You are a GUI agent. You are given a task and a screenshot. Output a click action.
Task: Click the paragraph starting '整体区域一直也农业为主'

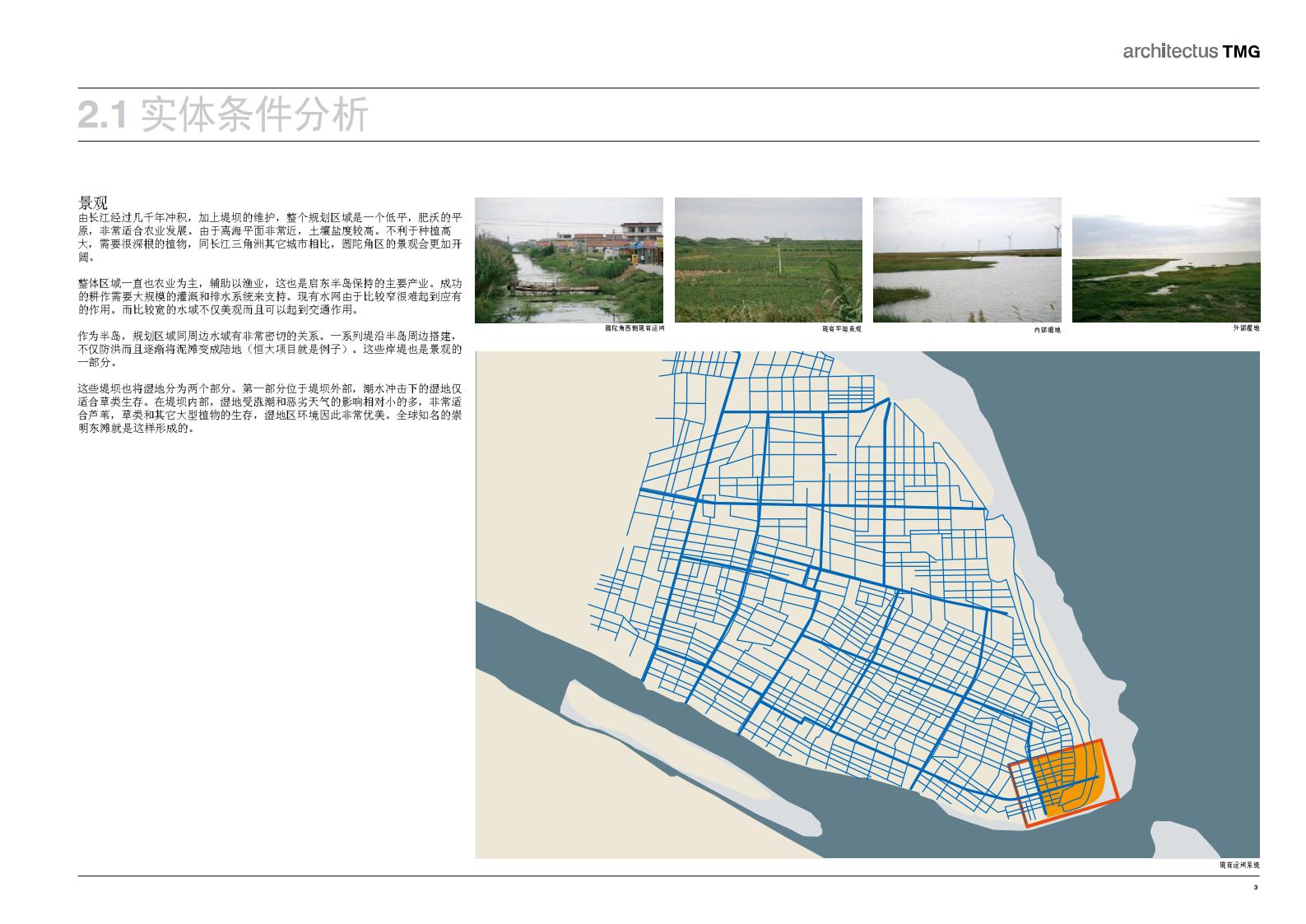pyautogui.click(x=270, y=297)
